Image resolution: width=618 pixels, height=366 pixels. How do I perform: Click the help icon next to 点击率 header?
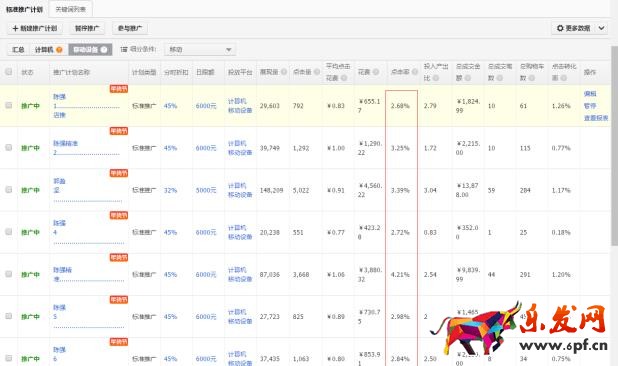tap(415, 72)
